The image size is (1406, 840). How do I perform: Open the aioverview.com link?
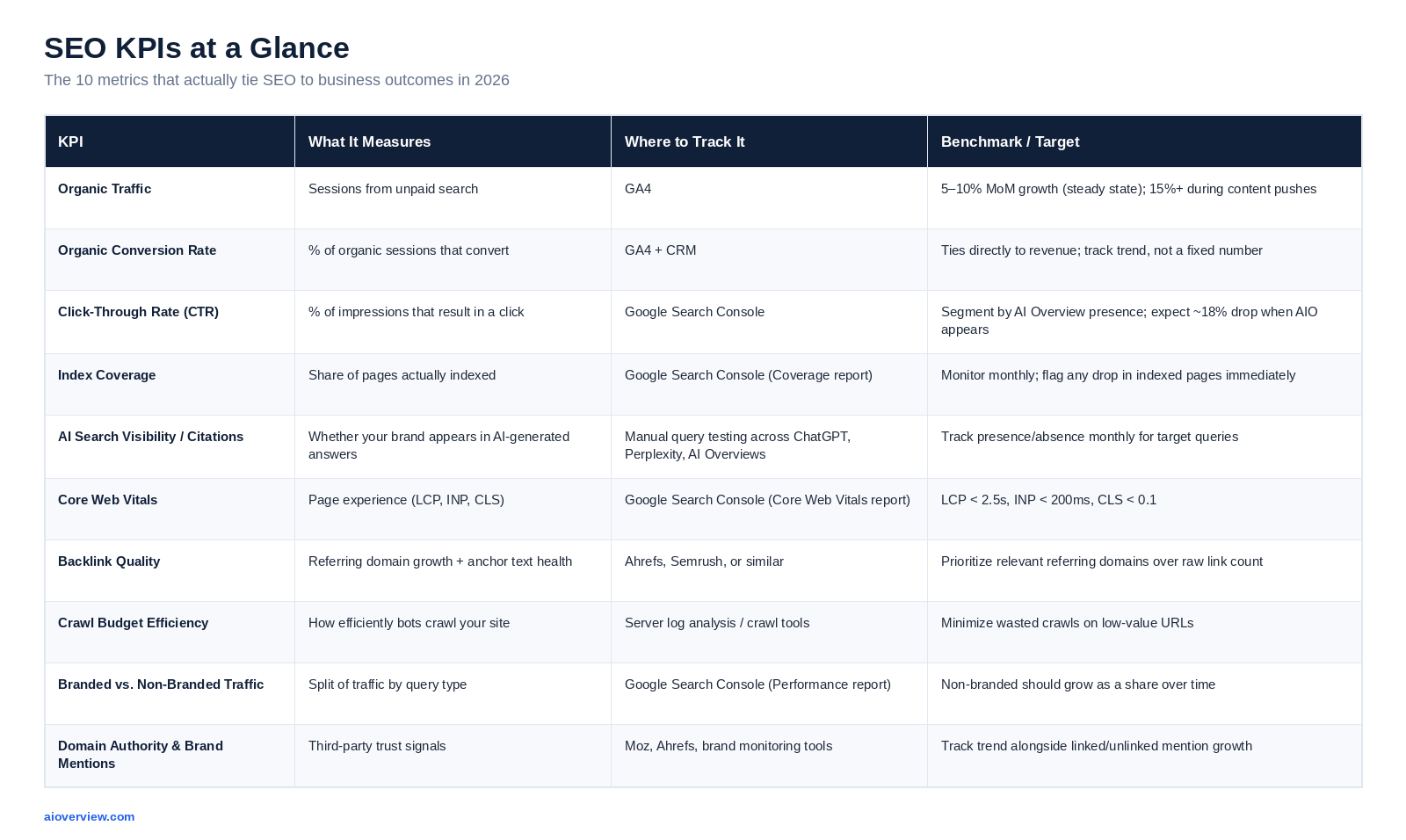[89, 816]
